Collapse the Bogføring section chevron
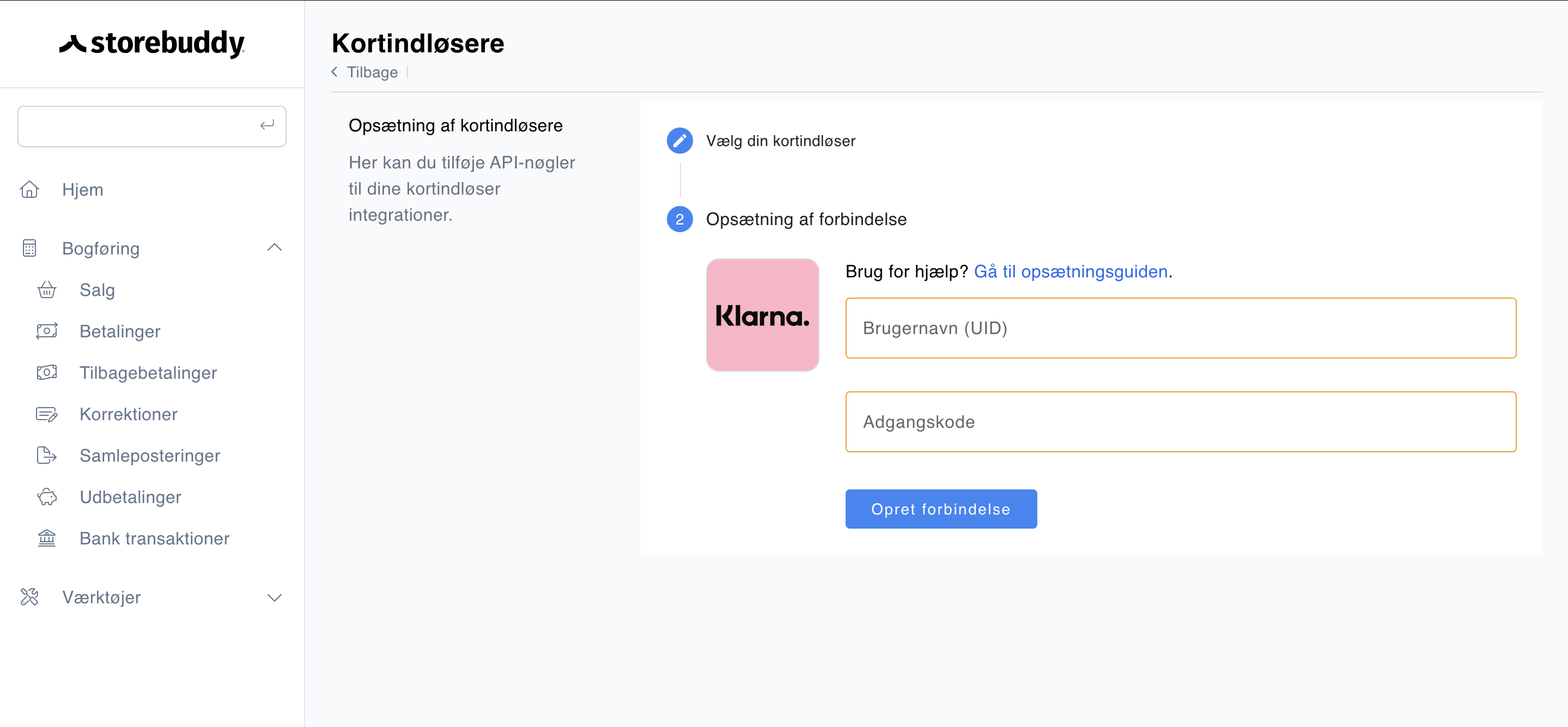 [x=275, y=248]
